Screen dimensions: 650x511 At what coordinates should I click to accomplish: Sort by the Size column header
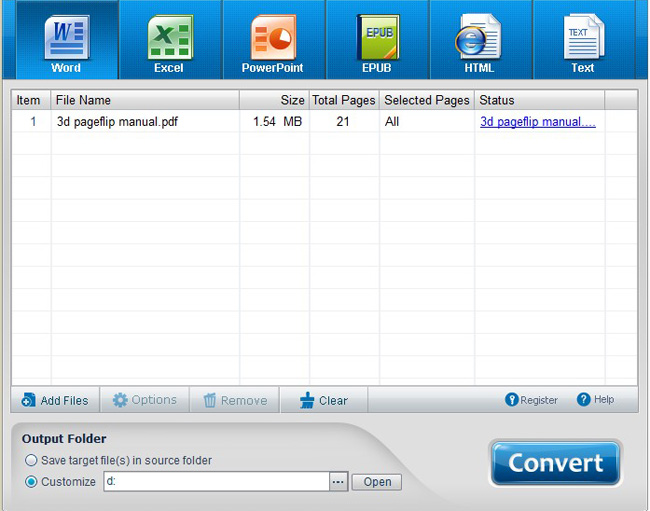coord(274,100)
